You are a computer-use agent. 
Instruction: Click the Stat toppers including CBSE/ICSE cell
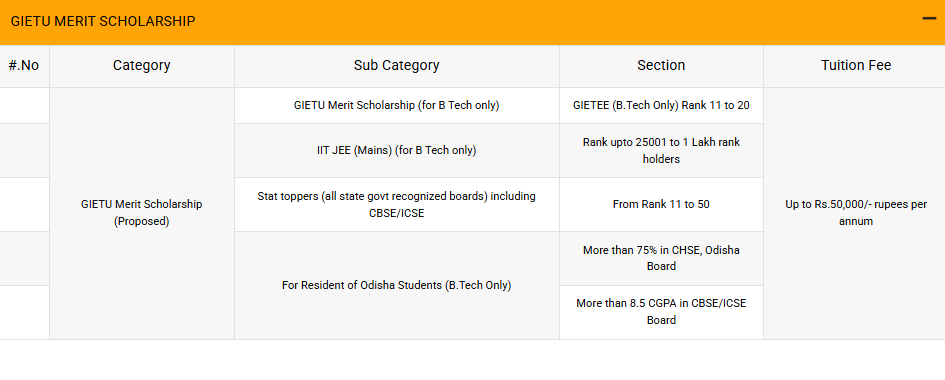[397, 205]
